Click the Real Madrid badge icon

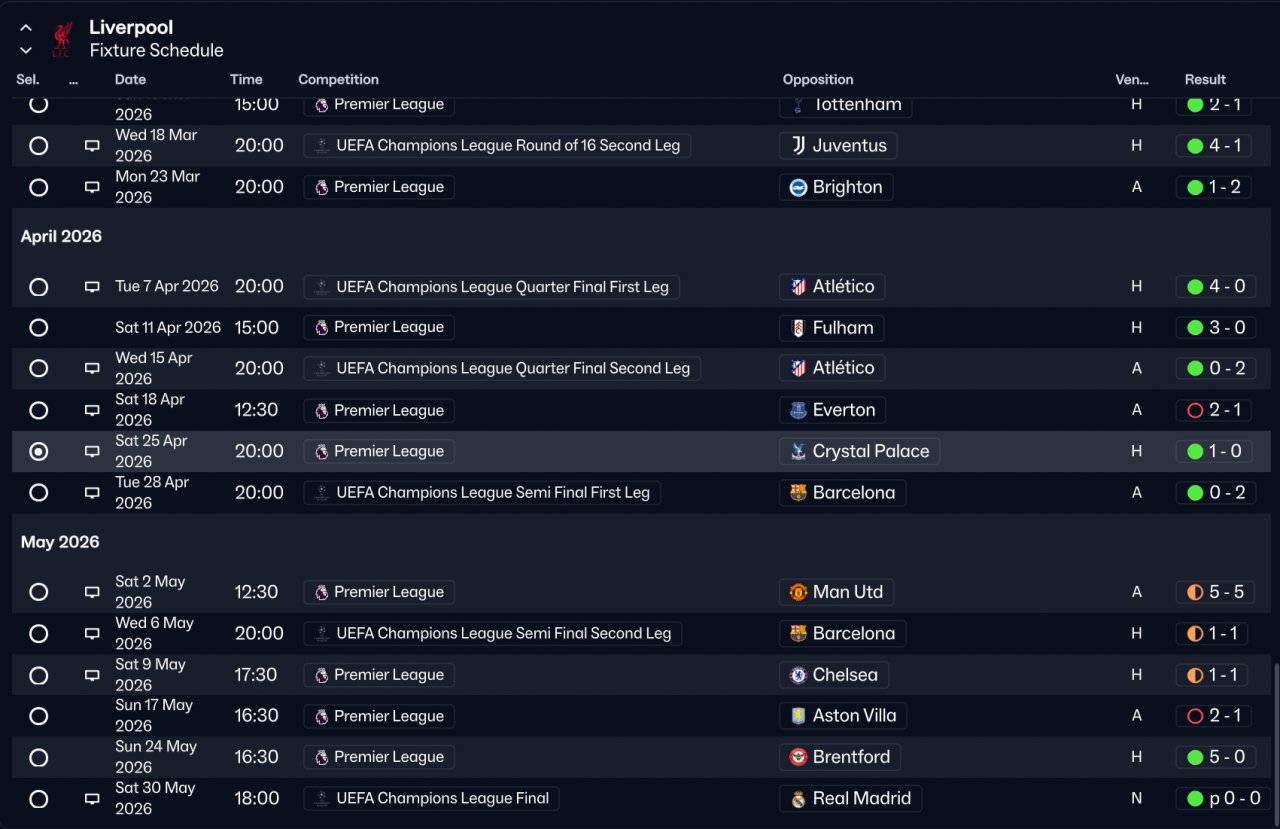(798, 799)
